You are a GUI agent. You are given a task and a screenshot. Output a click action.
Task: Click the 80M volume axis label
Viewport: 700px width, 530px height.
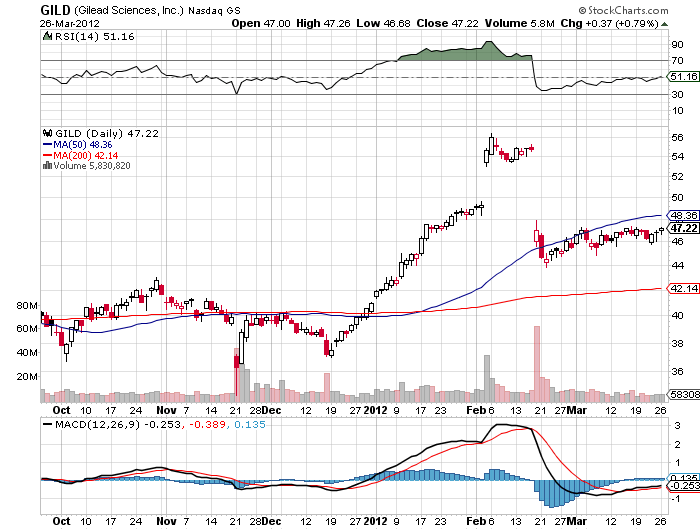[27, 306]
